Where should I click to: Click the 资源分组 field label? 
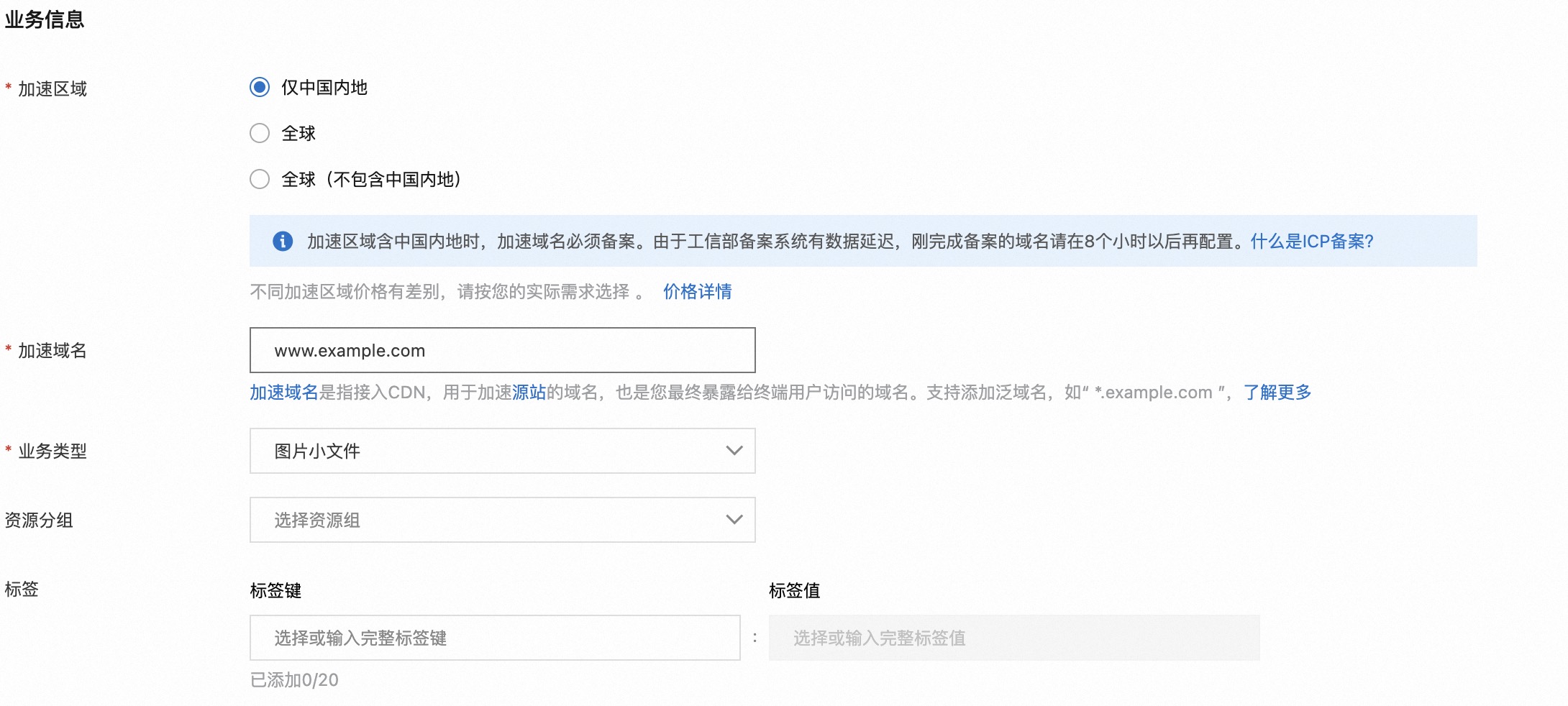coord(39,520)
